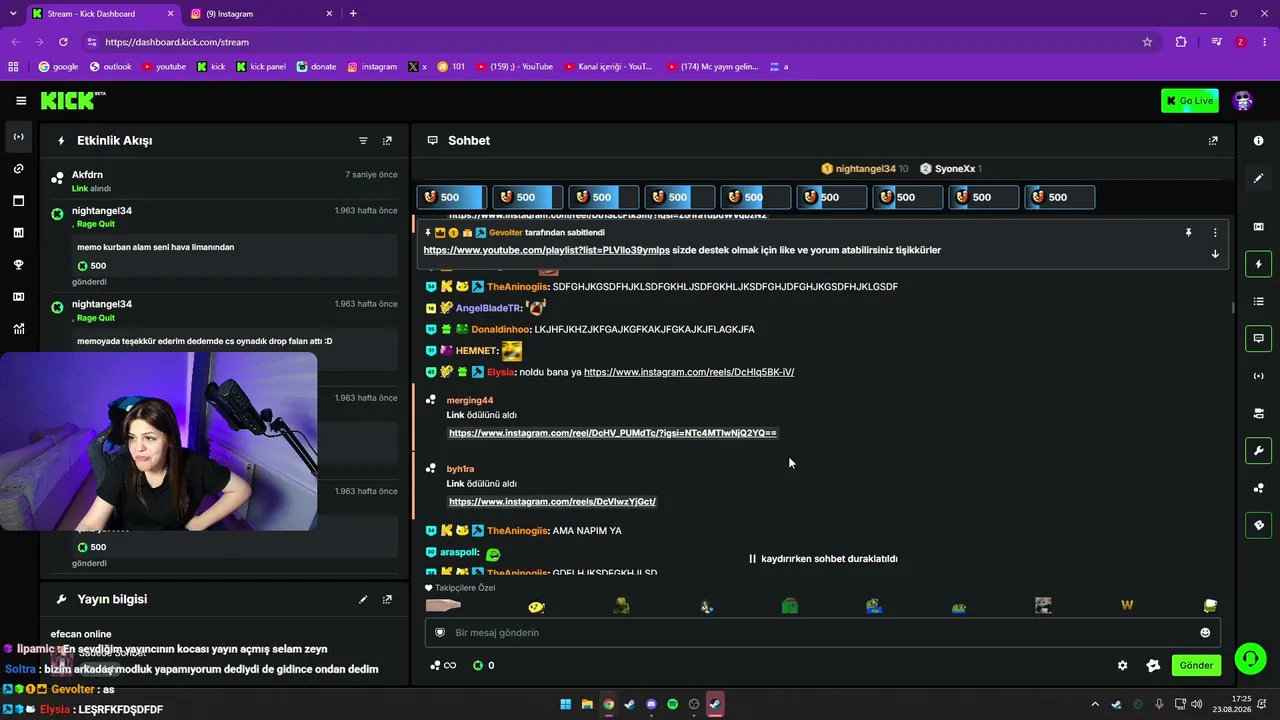This screenshot has height=720, width=1280.
Task: Select the Stream - Kick Dashboard tab
Action: [101, 14]
